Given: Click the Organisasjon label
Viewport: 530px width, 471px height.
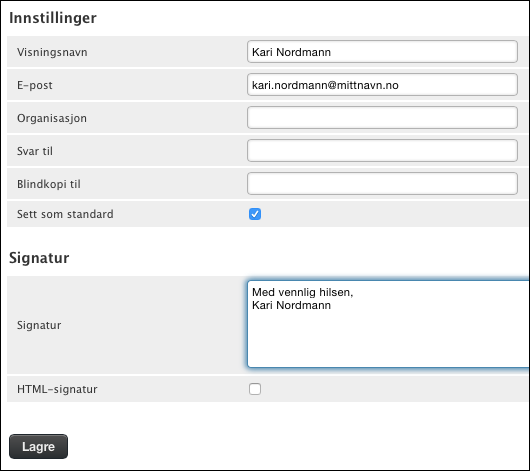Looking at the screenshot, I should tap(52, 118).
